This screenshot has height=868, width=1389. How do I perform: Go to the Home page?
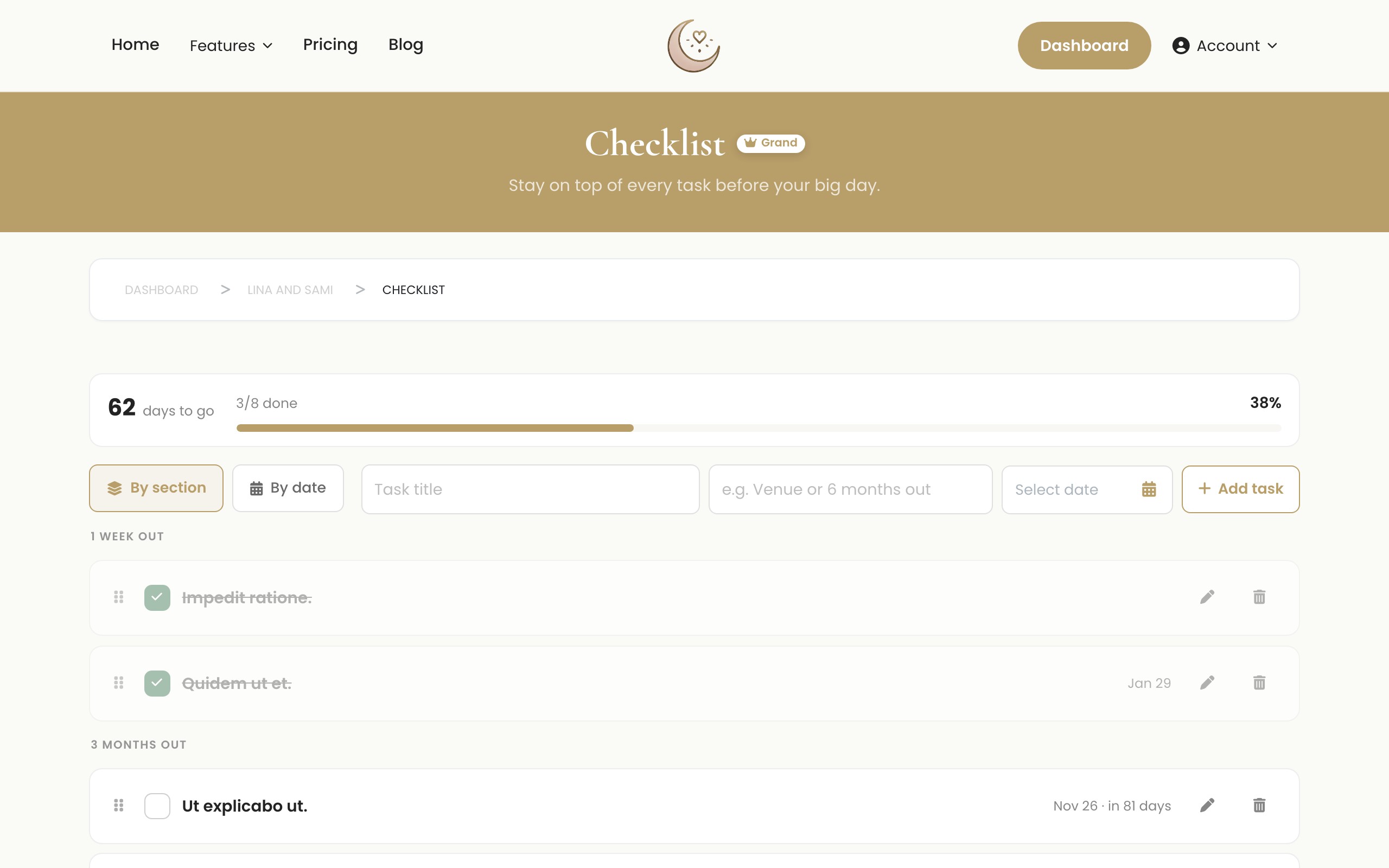click(135, 44)
